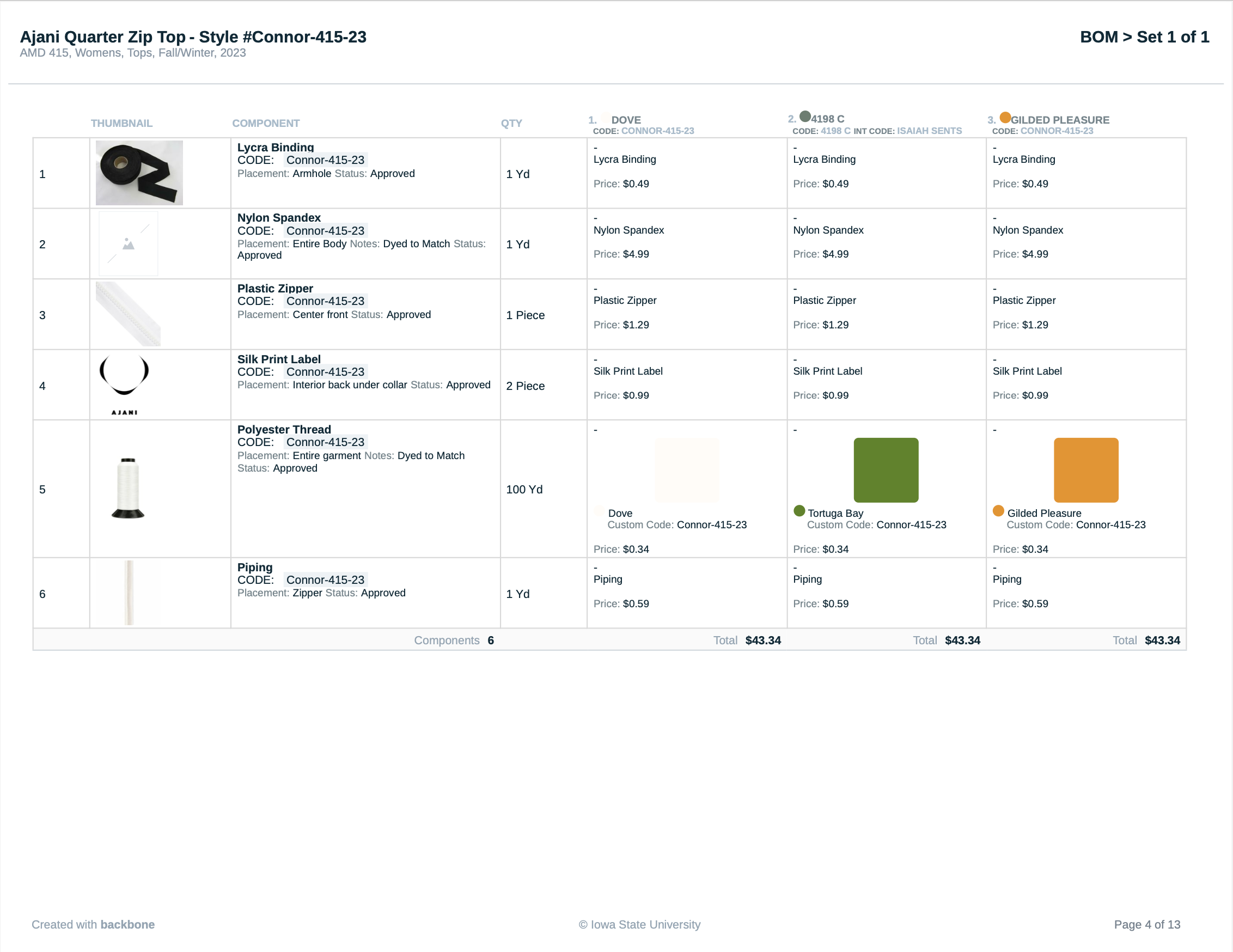View the Polyester Thread spool thumbnail
Image resolution: width=1233 pixels, height=952 pixels.
[129, 487]
